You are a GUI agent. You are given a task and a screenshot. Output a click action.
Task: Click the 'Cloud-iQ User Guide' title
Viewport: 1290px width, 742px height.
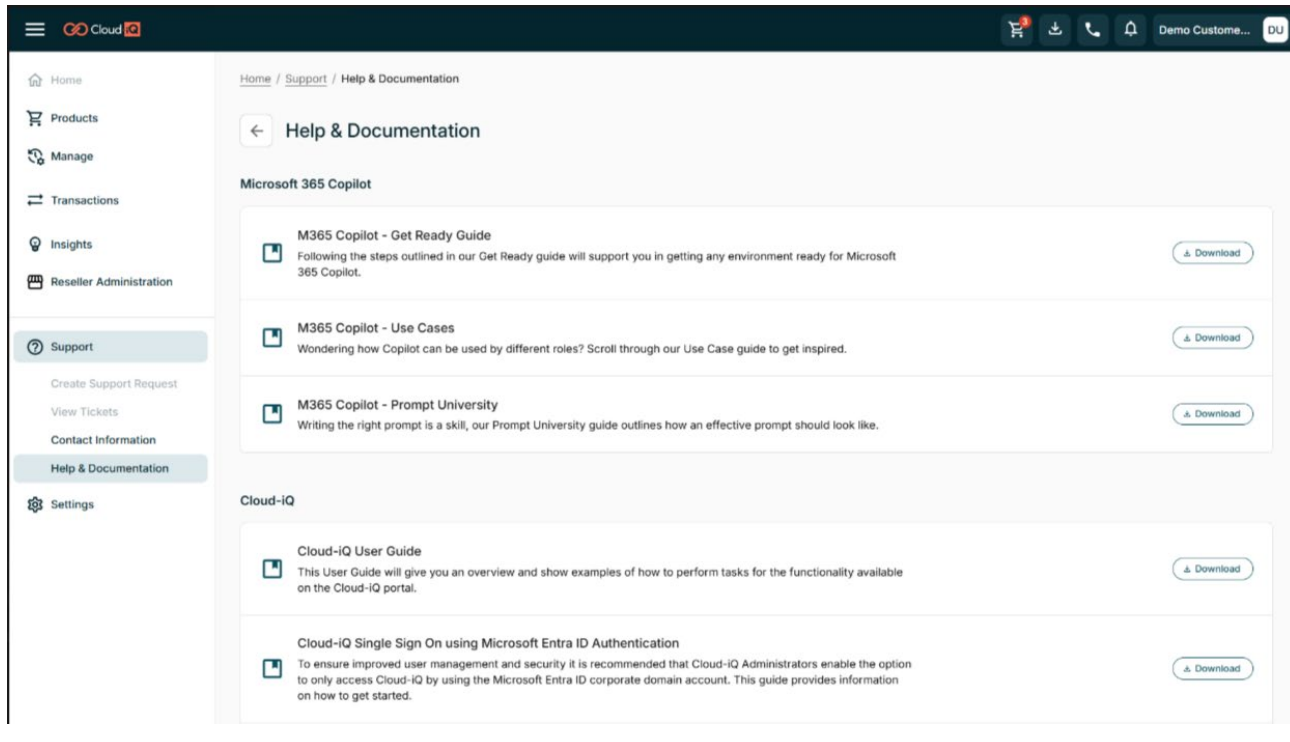[359, 551]
